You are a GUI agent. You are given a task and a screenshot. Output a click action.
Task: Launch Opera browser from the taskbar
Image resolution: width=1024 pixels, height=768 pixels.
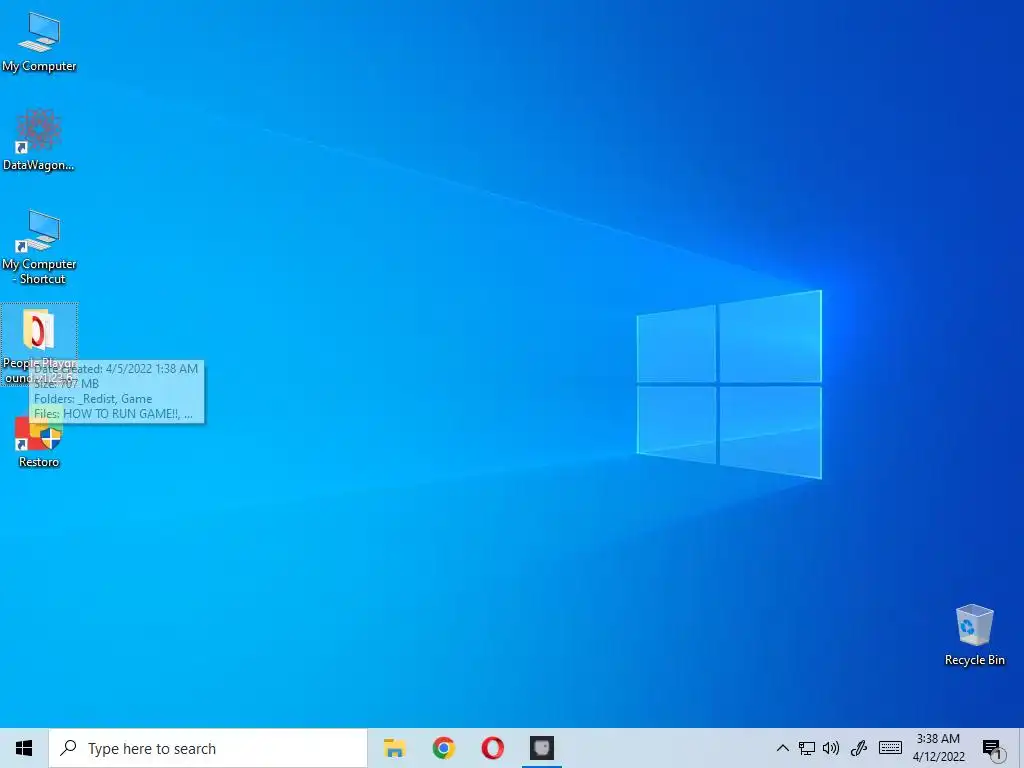coord(492,748)
